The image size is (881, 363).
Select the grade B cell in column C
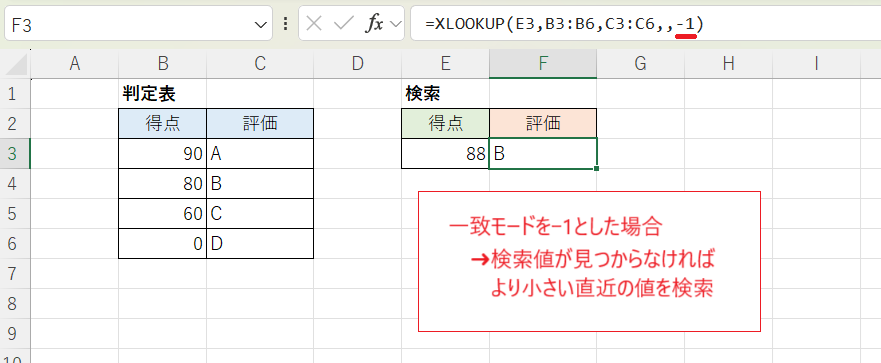pos(260,183)
